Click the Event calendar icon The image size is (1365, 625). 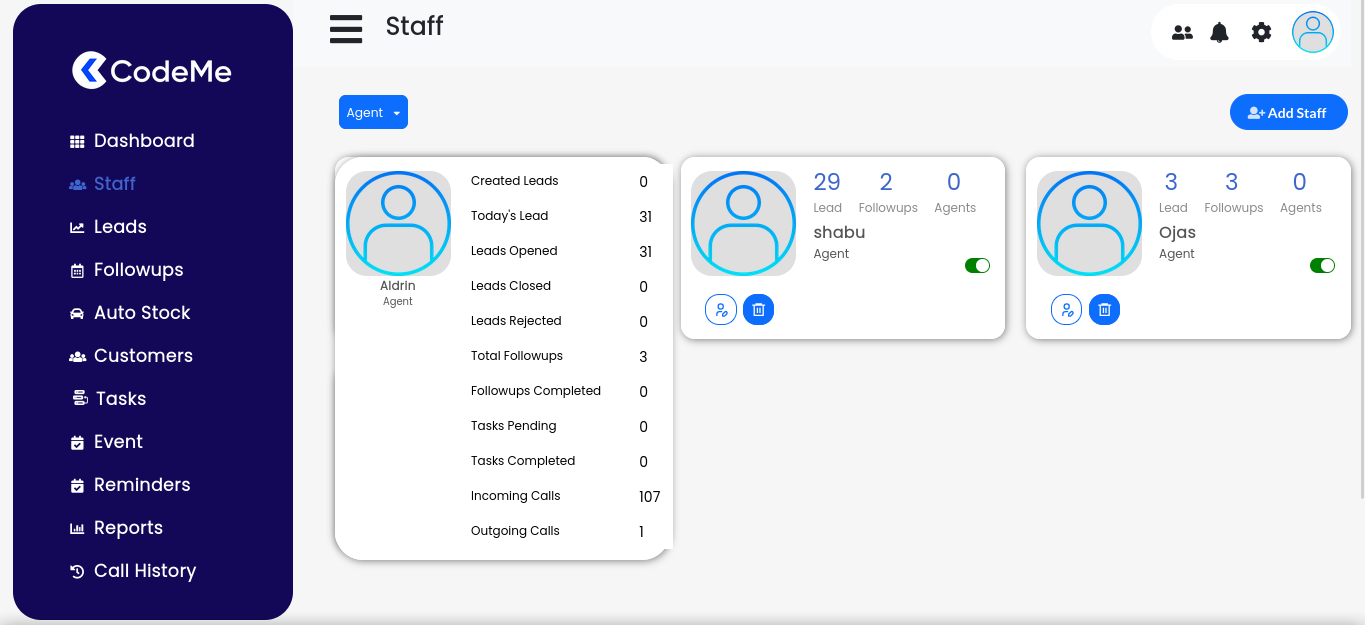[77, 443]
